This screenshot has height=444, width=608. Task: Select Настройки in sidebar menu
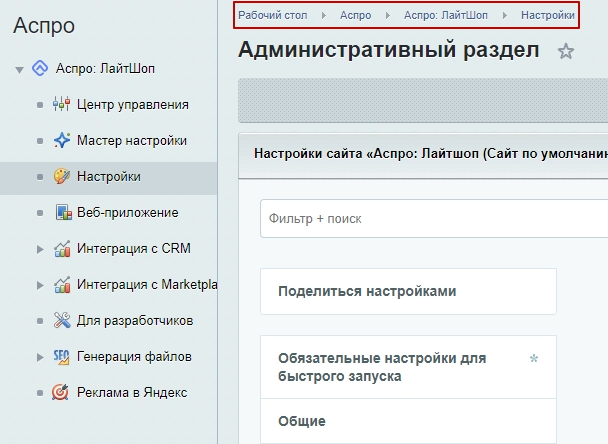pos(109,176)
